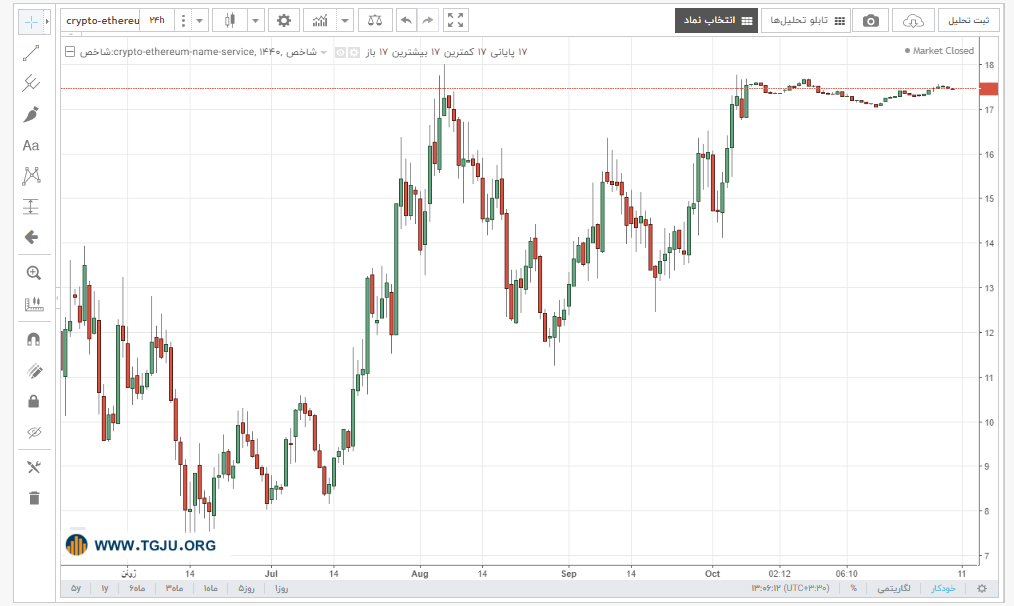1014x606 pixels.
Task: Toggle hide all drawings eye icon
Action: (x=34, y=432)
